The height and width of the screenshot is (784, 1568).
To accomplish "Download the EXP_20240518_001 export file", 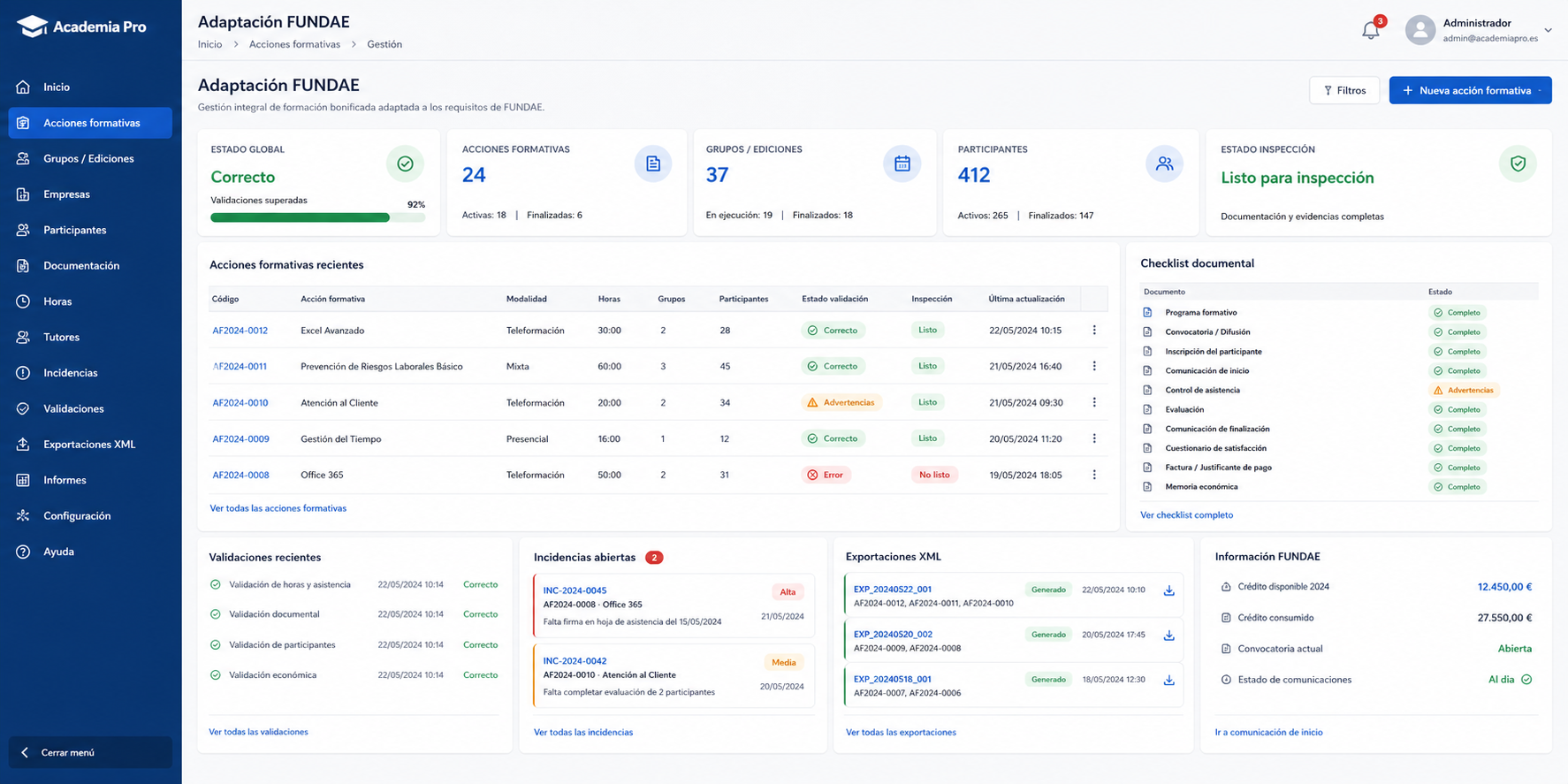I will point(1168,681).
